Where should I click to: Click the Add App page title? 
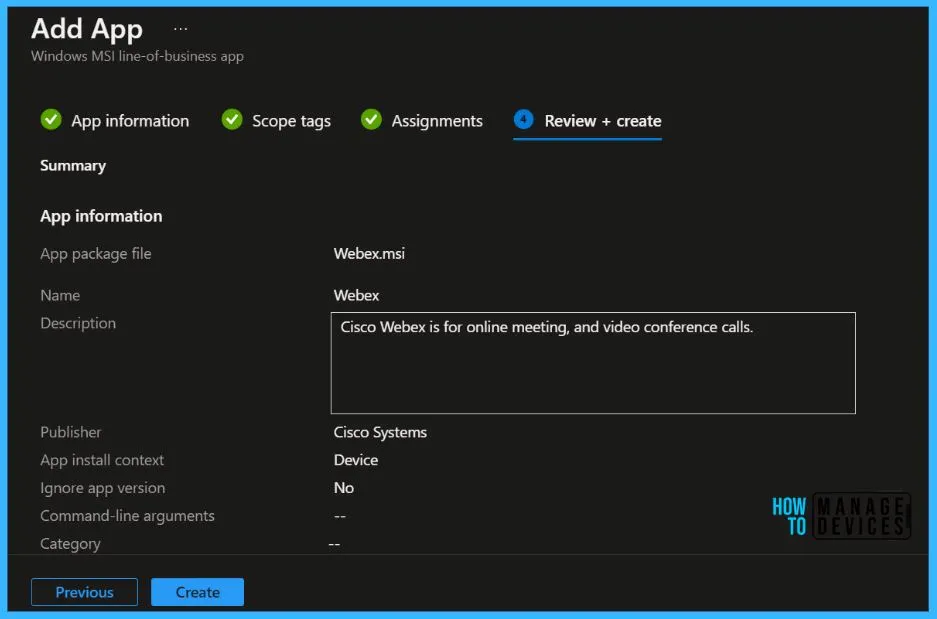[87, 29]
